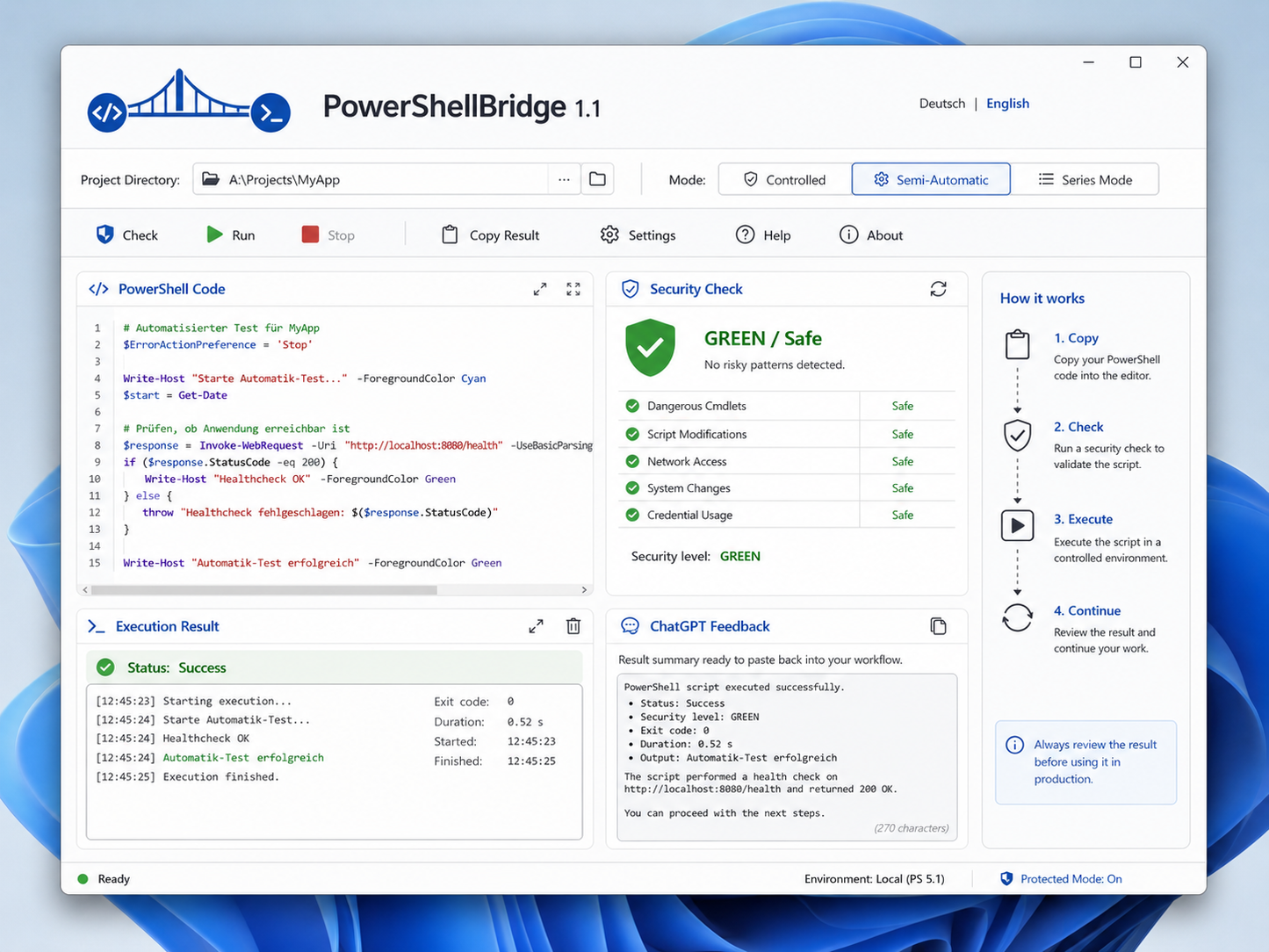This screenshot has height=952, width=1269.
Task: Click the Execute step play icon
Action: 1017,525
